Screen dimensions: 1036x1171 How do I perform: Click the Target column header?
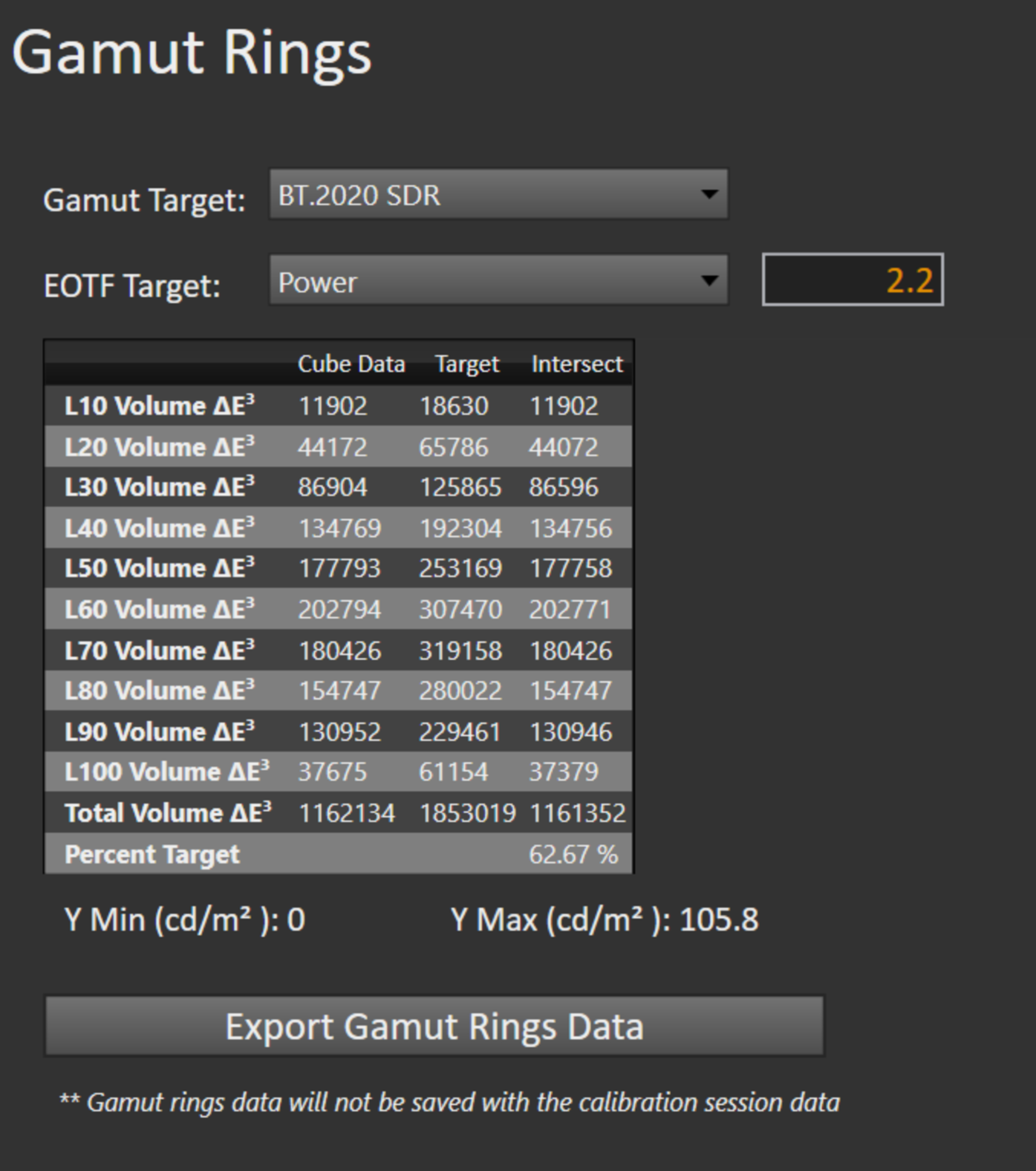click(x=467, y=364)
